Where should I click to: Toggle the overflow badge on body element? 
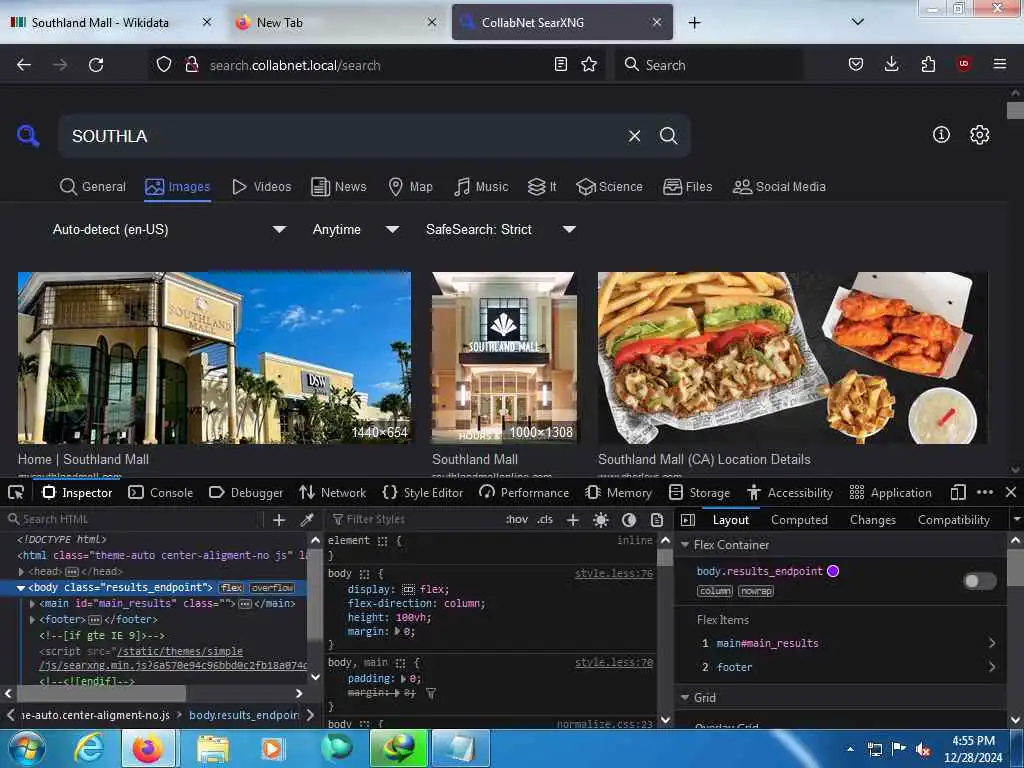click(272, 588)
